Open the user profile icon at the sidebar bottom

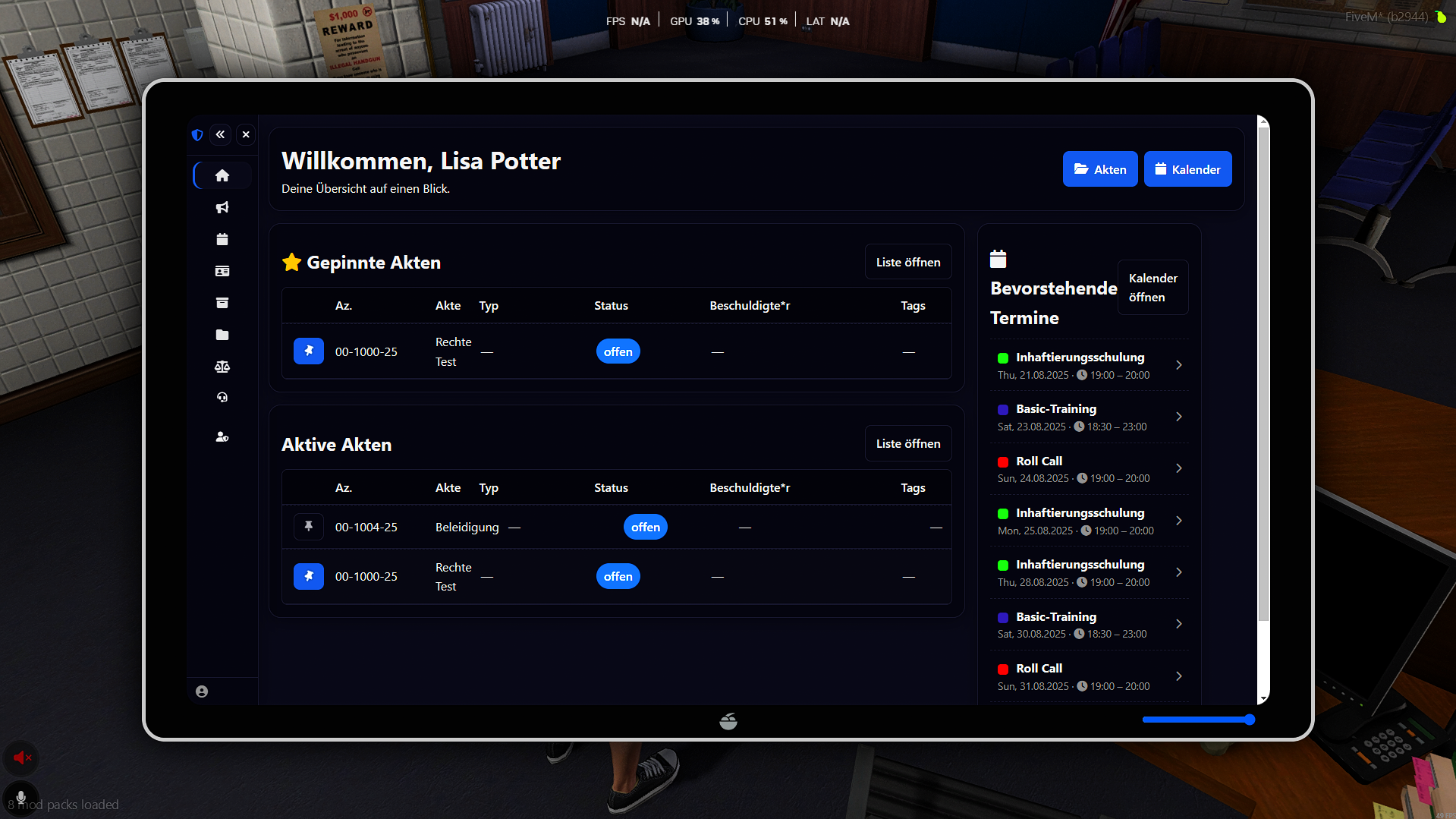[x=202, y=691]
